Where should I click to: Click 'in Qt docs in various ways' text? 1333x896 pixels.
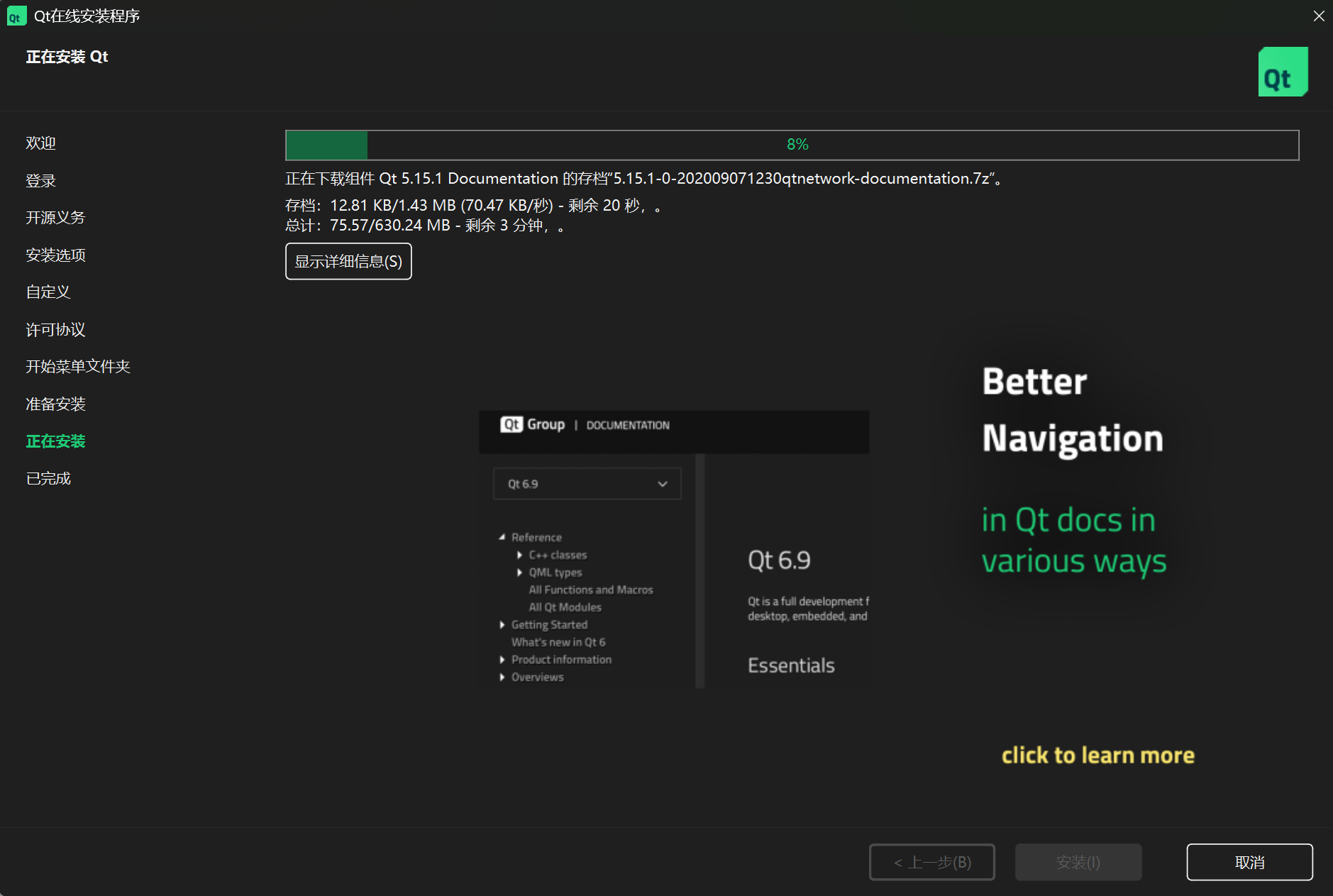pos(1074,541)
